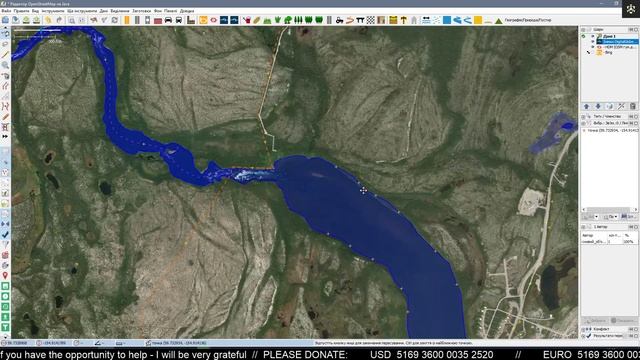Click the 100% cell in authors table

tap(629, 242)
